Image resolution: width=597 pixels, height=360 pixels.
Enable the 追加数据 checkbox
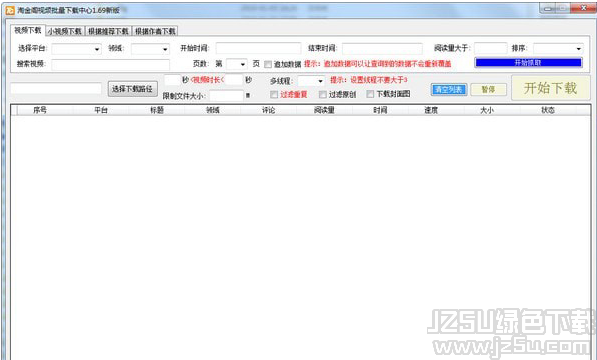click(268, 64)
